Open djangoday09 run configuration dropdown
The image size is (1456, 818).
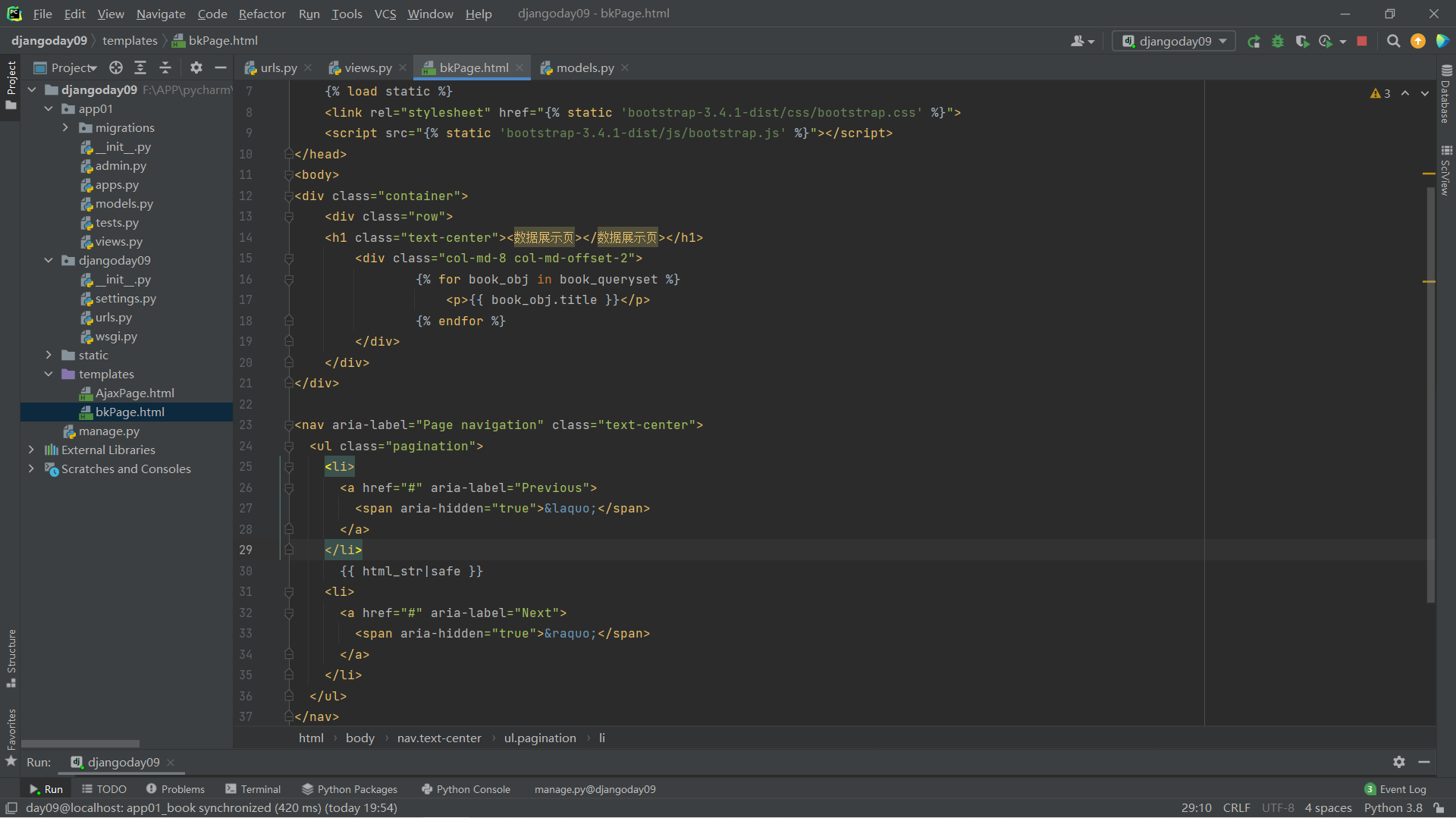point(1174,42)
